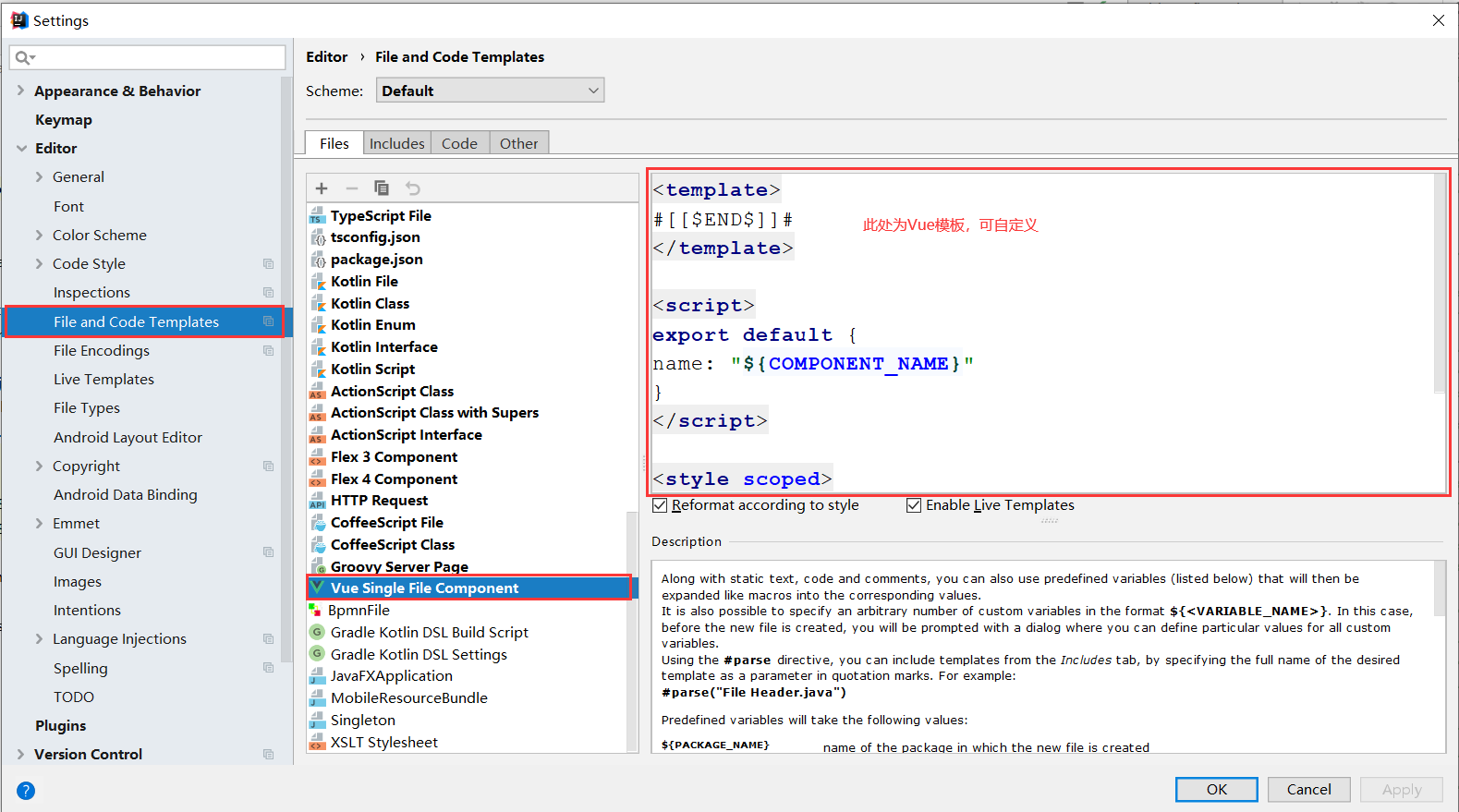Toggle Enable Live Templates checkbox
The width and height of the screenshot is (1459, 812).
tap(914, 505)
